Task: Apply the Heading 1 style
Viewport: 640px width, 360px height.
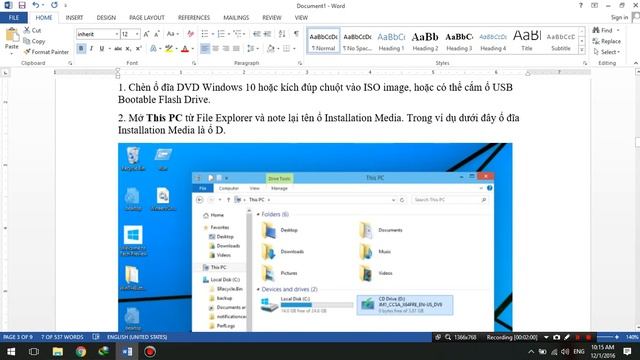Action: click(391, 41)
